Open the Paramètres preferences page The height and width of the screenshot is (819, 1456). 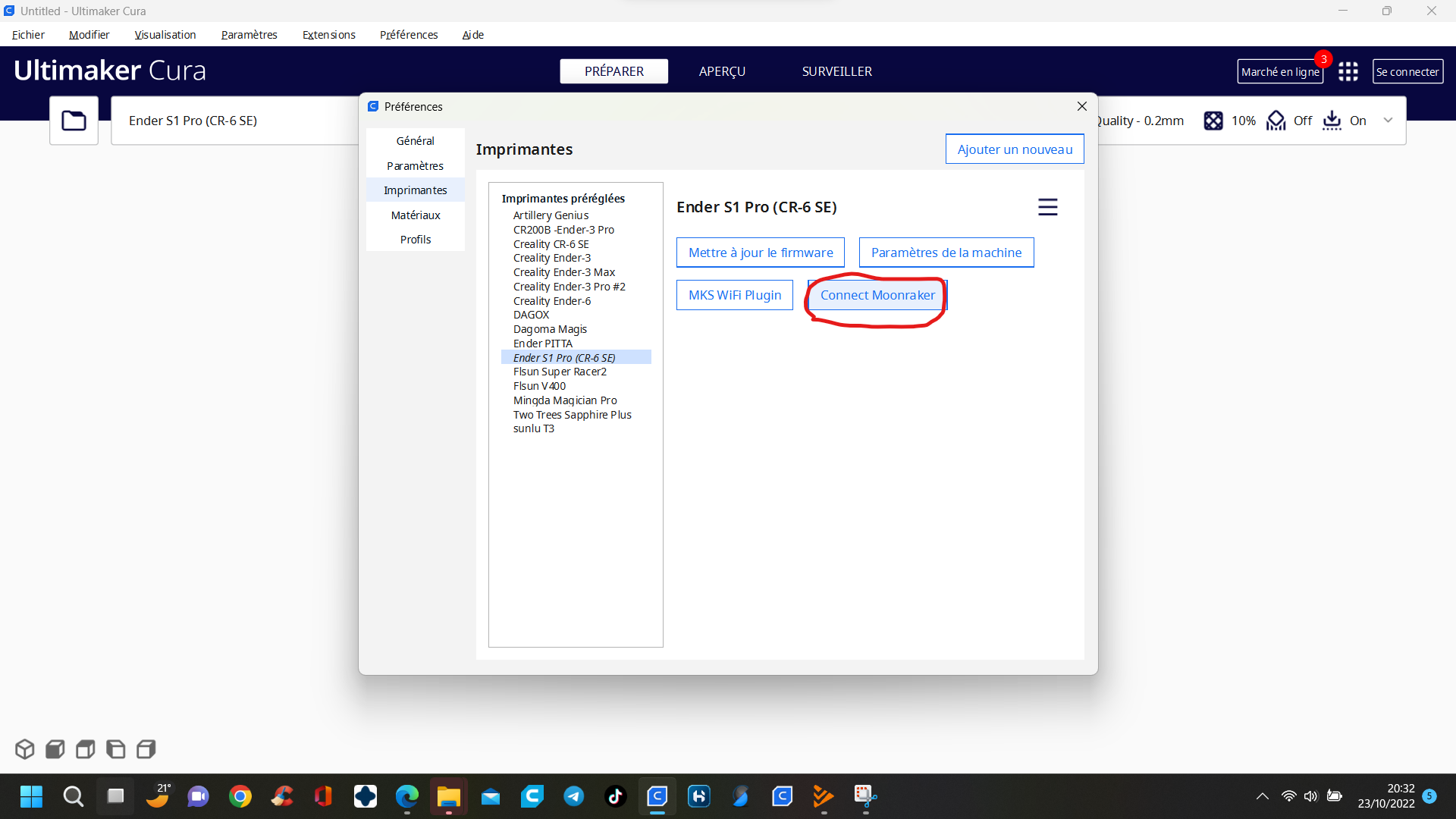(415, 166)
